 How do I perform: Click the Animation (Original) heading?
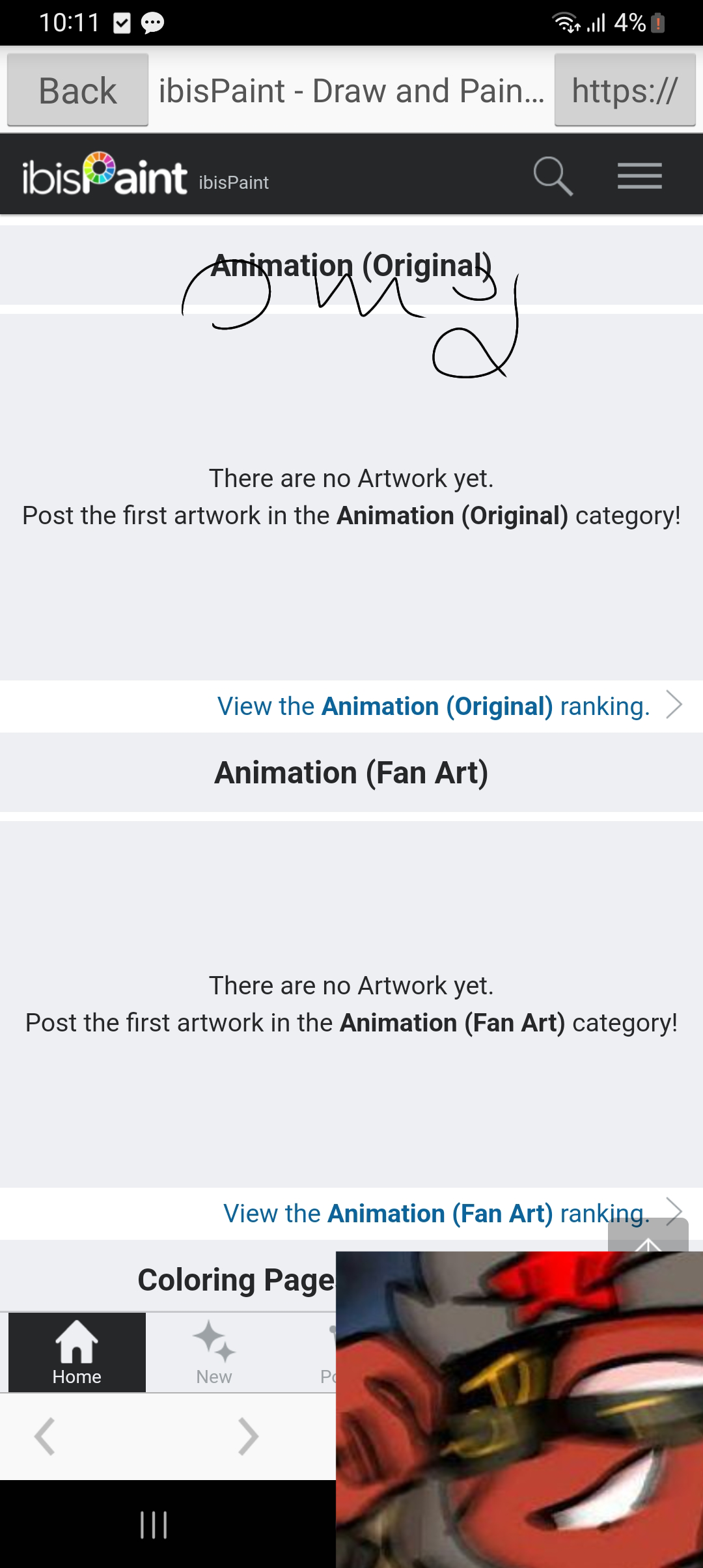tap(351, 266)
